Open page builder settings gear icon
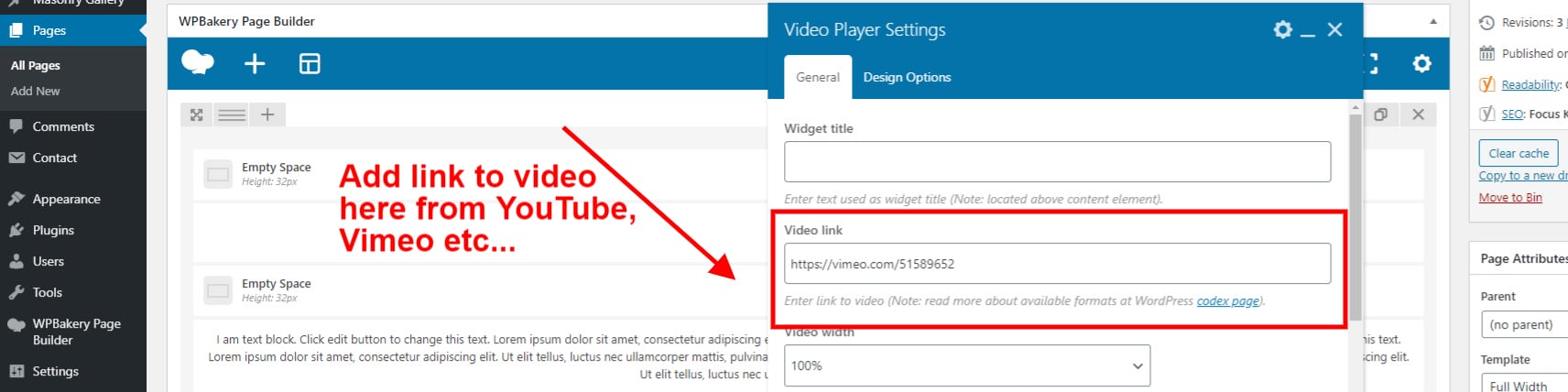Viewport: 1568px width, 392px height. pyautogui.click(x=1421, y=63)
